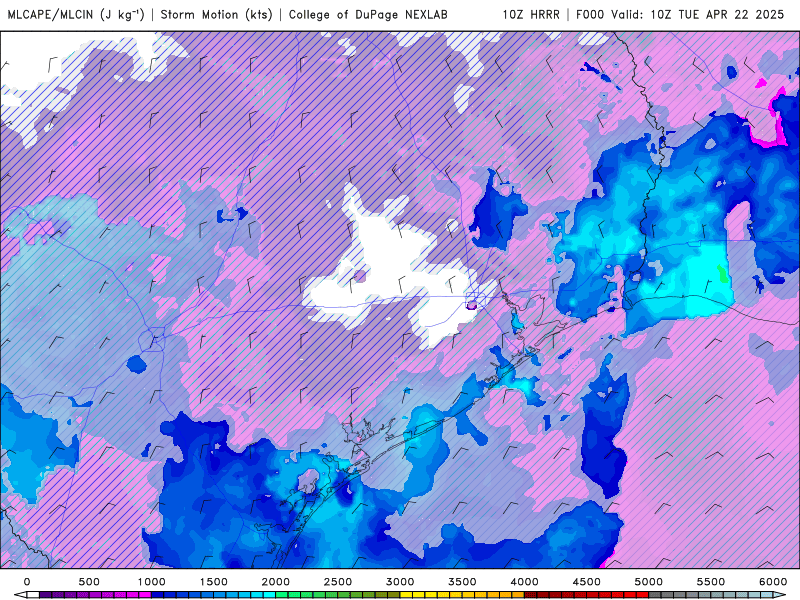Pick the bright red swatch just before 5000
The image size is (800, 600).
coord(642,595)
